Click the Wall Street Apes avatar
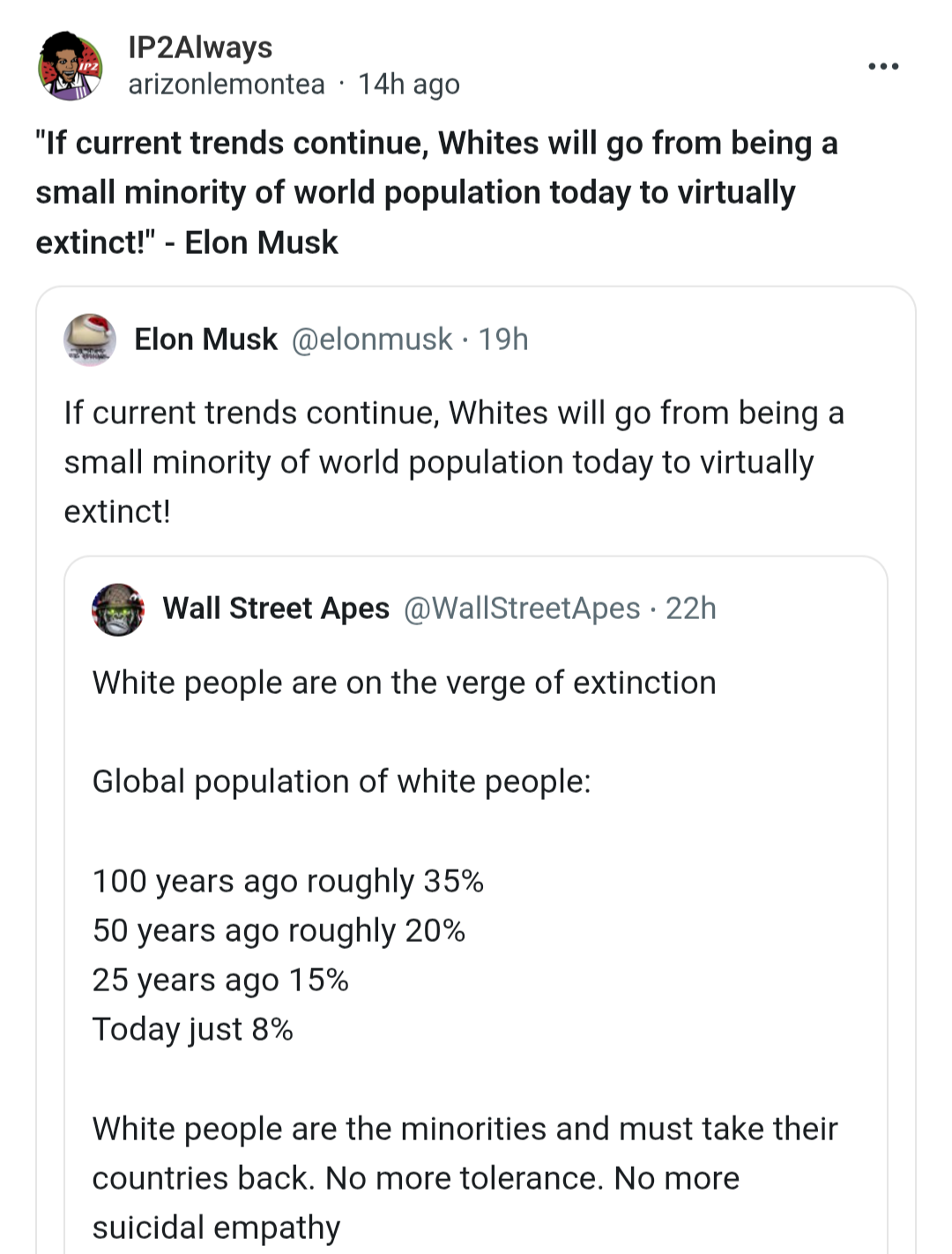Viewport: 952px width, 1254px height. pyautogui.click(x=118, y=608)
